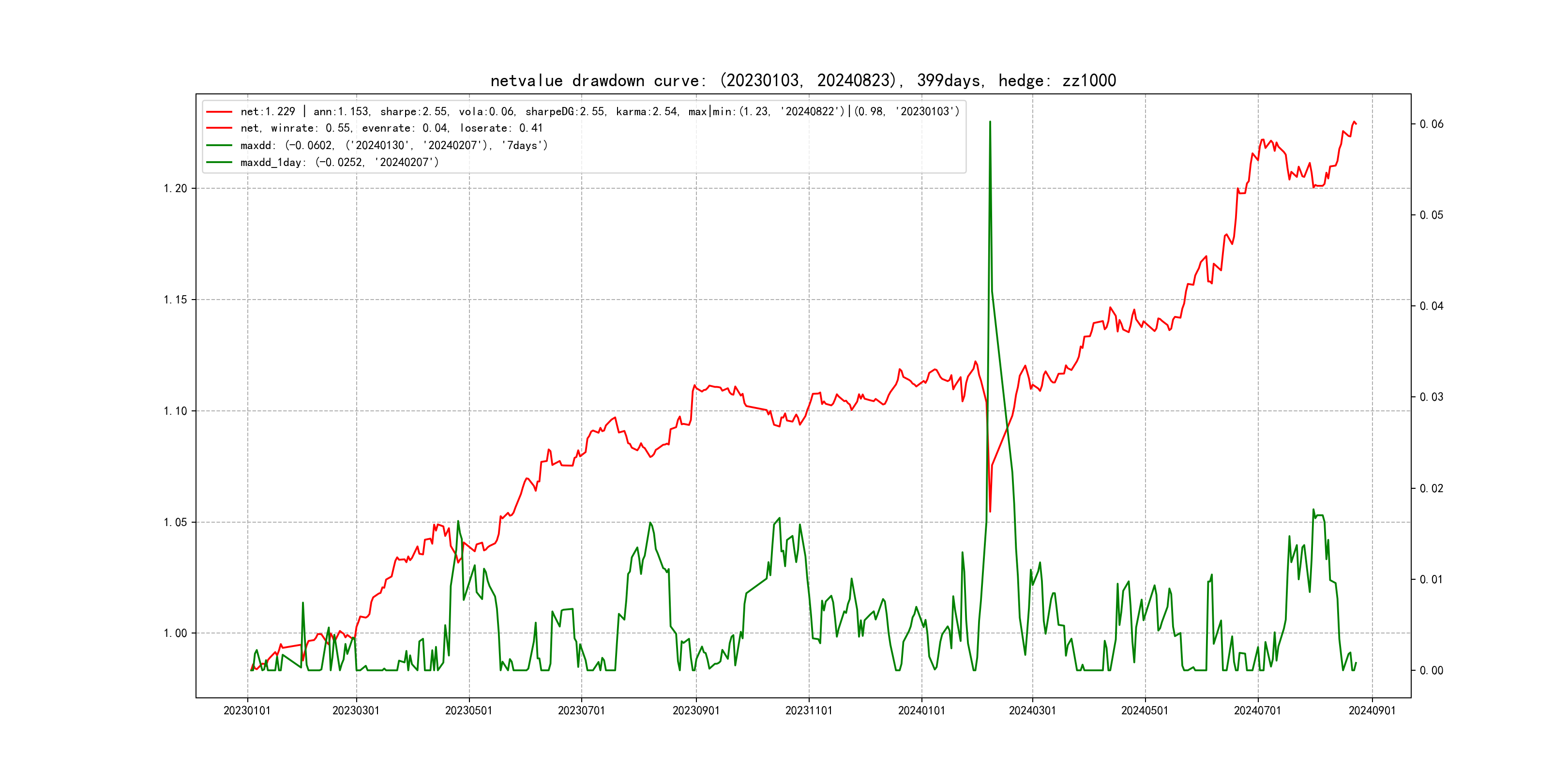
Task: Click the chart title text
Action: click(x=803, y=80)
